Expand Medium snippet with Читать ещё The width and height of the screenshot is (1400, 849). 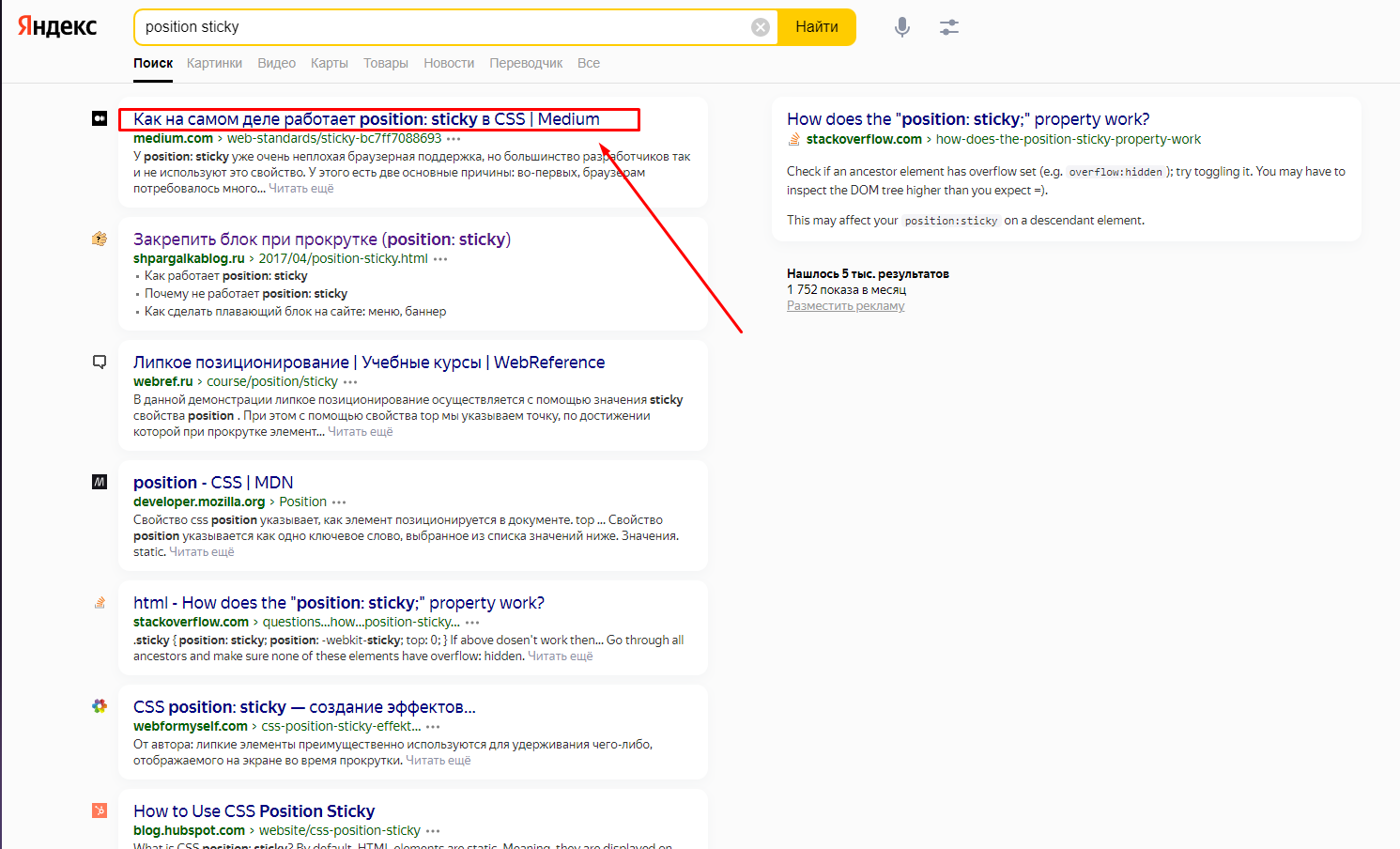pyautogui.click(x=301, y=189)
